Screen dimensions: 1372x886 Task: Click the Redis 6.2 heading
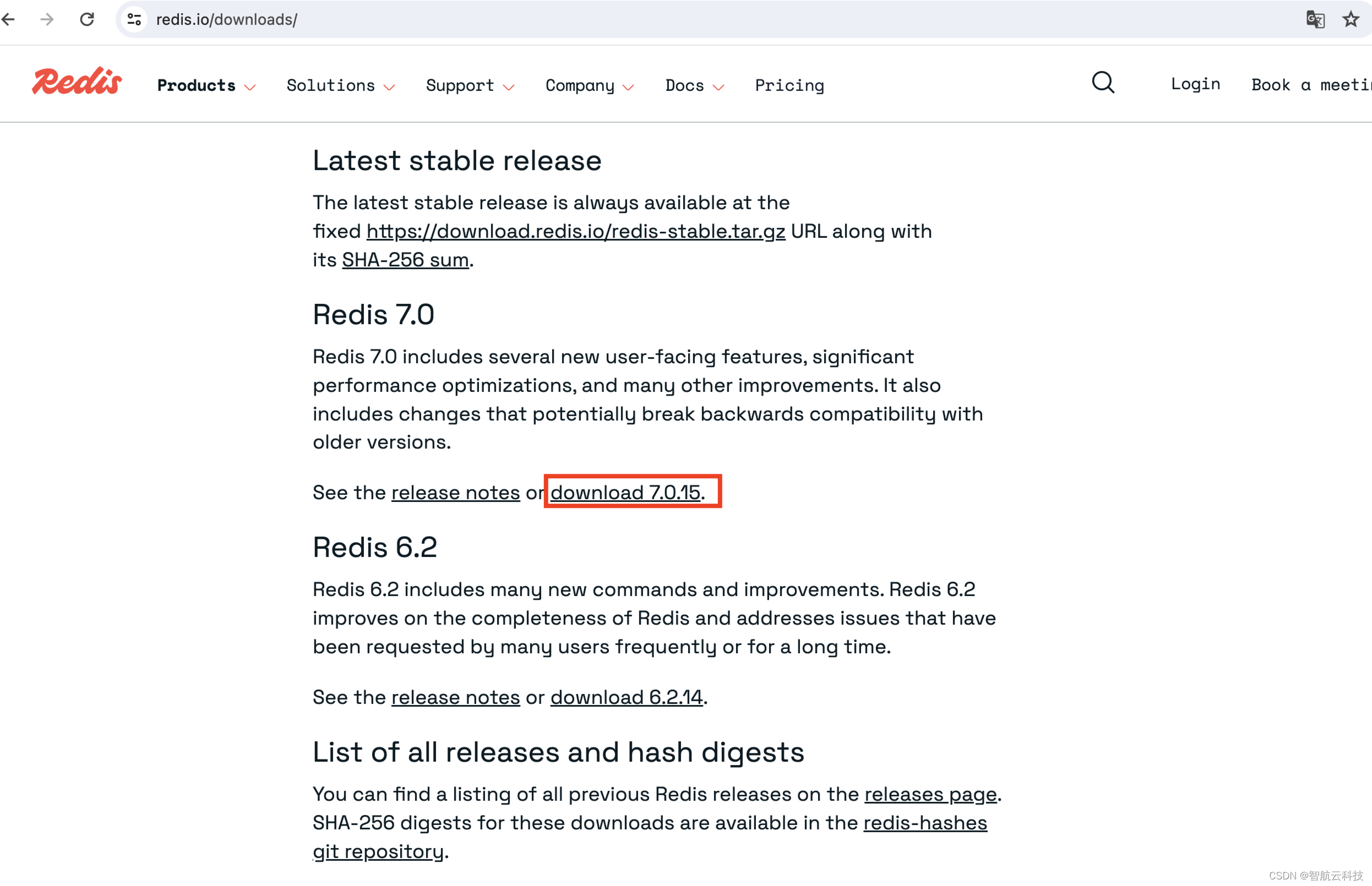click(x=374, y=547)
